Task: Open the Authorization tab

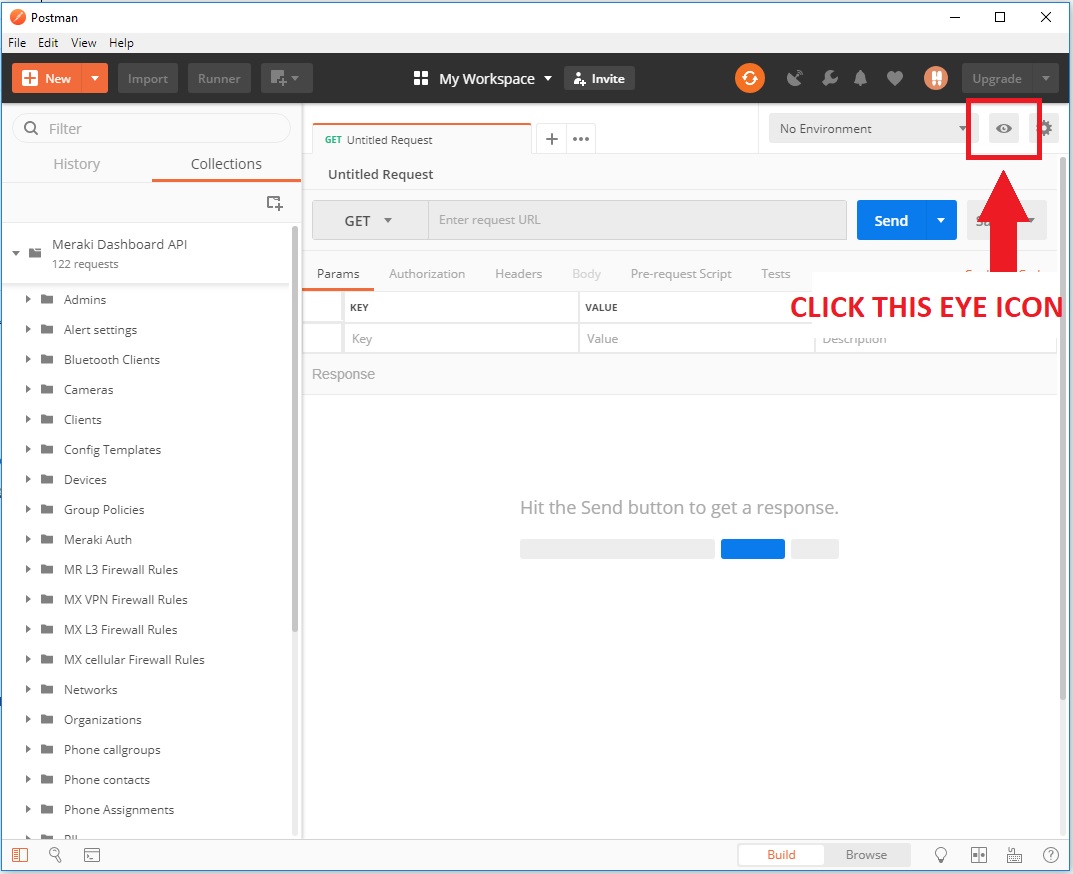Action: [x=427, y=274]
